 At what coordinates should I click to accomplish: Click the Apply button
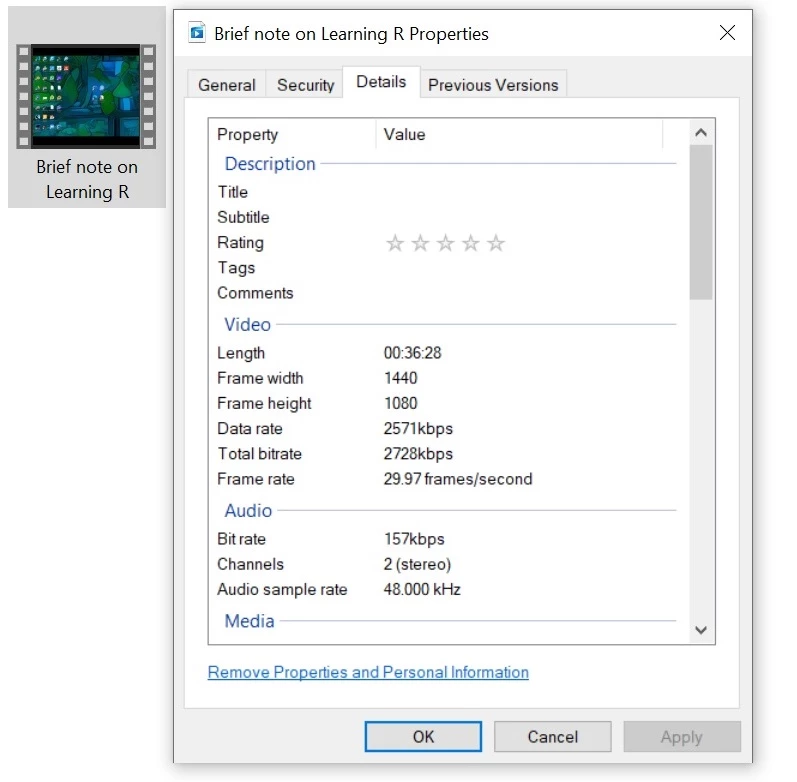coord(682,736)
